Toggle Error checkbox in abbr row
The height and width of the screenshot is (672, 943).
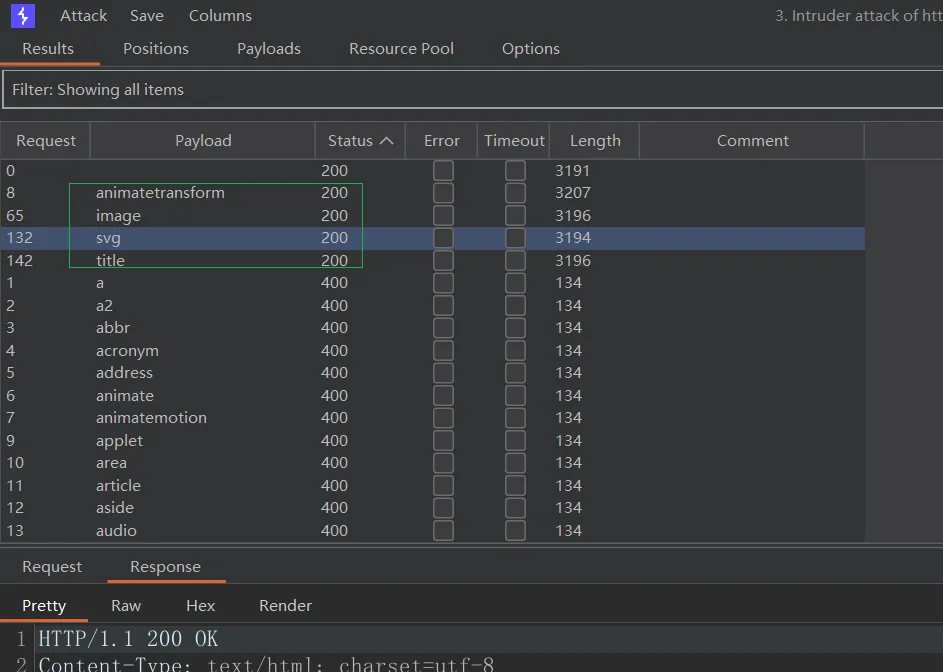pos(443,328)
